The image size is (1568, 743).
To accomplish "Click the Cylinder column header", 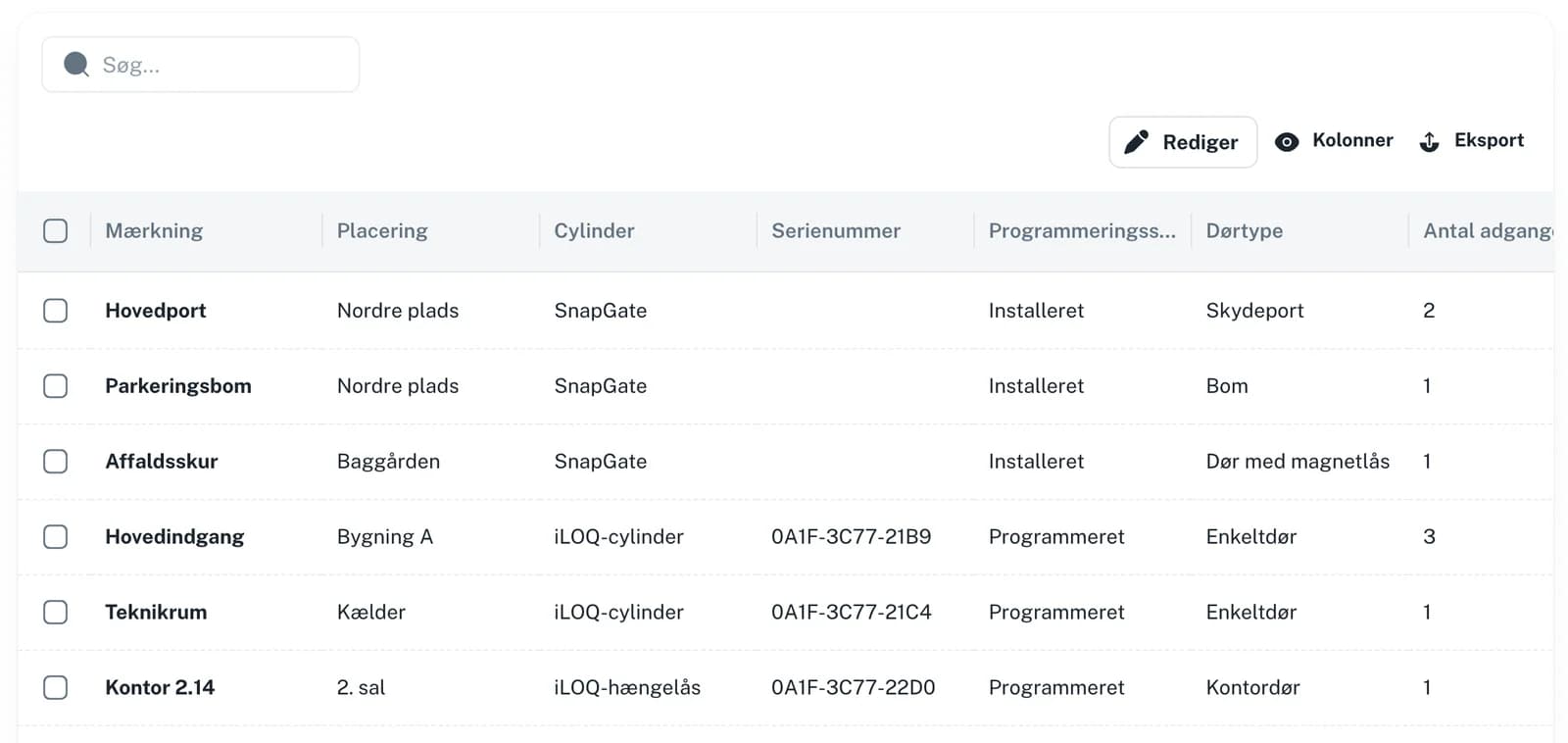I will (594, 231).
